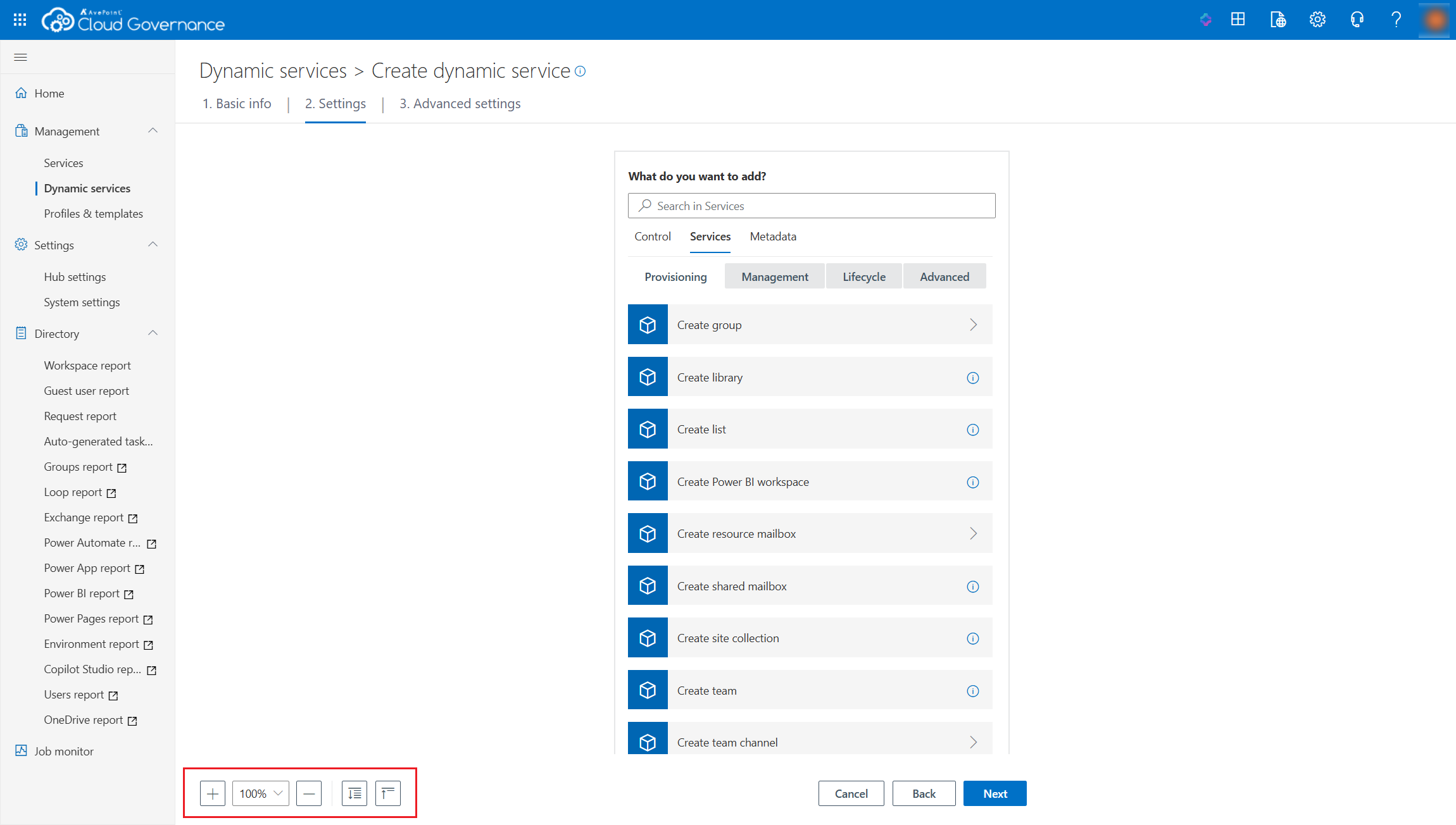This screenshot has height=825, width=1456.
Task: Expand the Create group service chevron
Action: point(973,325)
